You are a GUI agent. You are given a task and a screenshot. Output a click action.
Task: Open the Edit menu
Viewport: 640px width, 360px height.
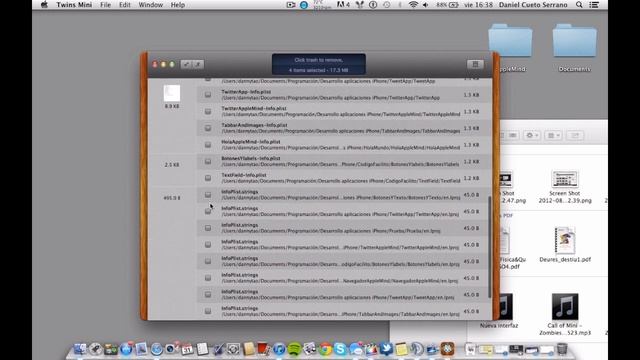tap(124, 5)
